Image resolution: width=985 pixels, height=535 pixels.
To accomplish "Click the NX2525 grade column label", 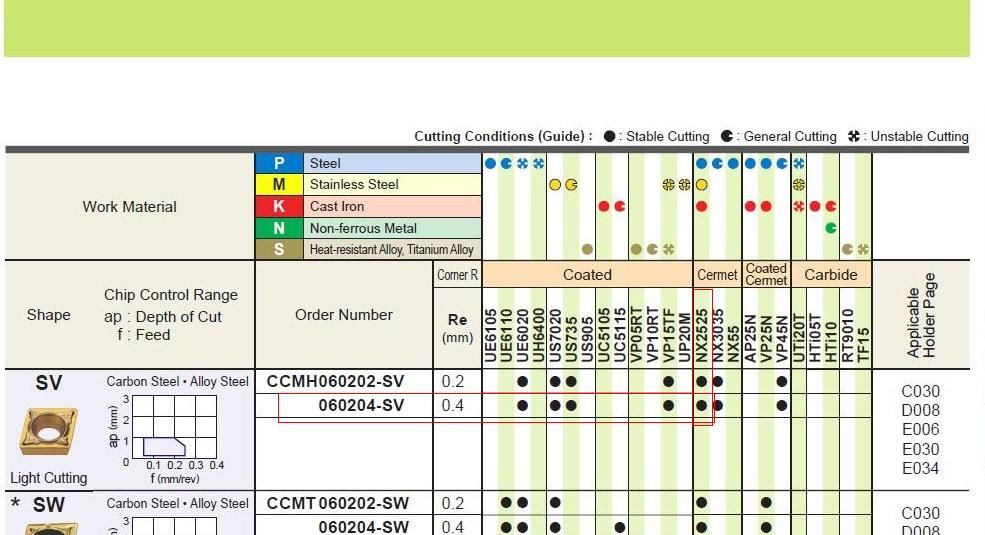I will pos(702,335).
